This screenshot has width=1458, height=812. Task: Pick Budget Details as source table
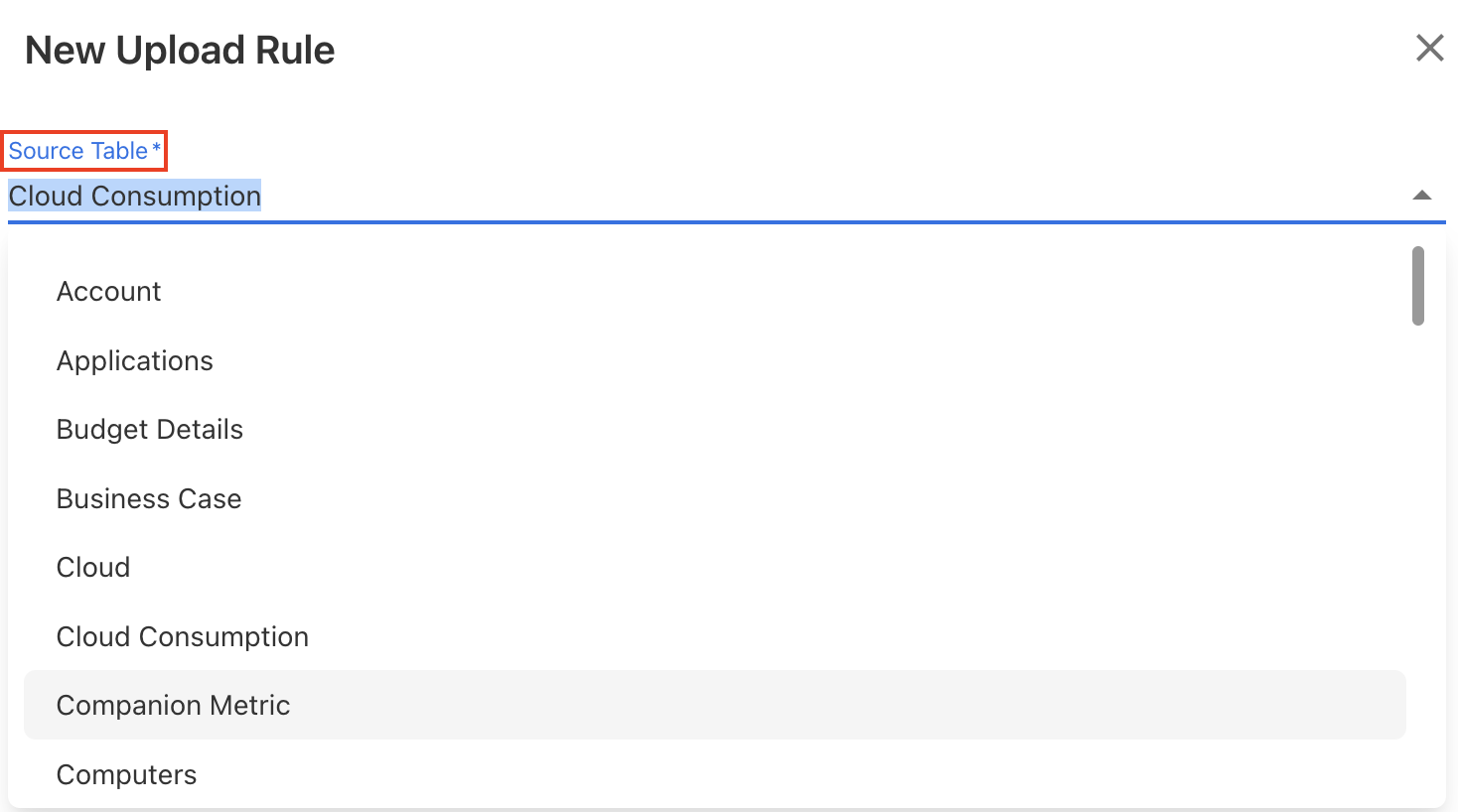coord(149,430)
